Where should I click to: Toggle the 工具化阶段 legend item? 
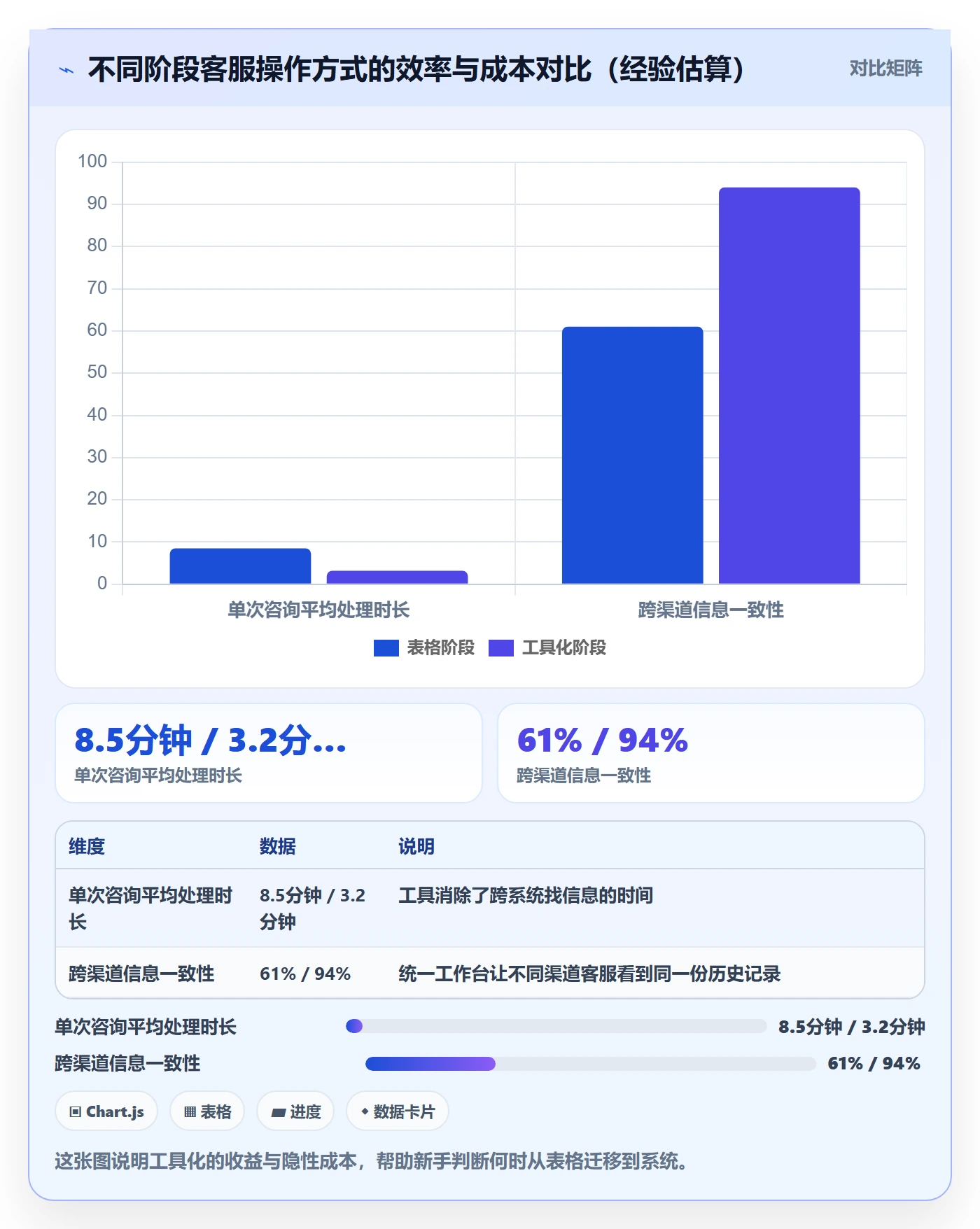point(547,648)
